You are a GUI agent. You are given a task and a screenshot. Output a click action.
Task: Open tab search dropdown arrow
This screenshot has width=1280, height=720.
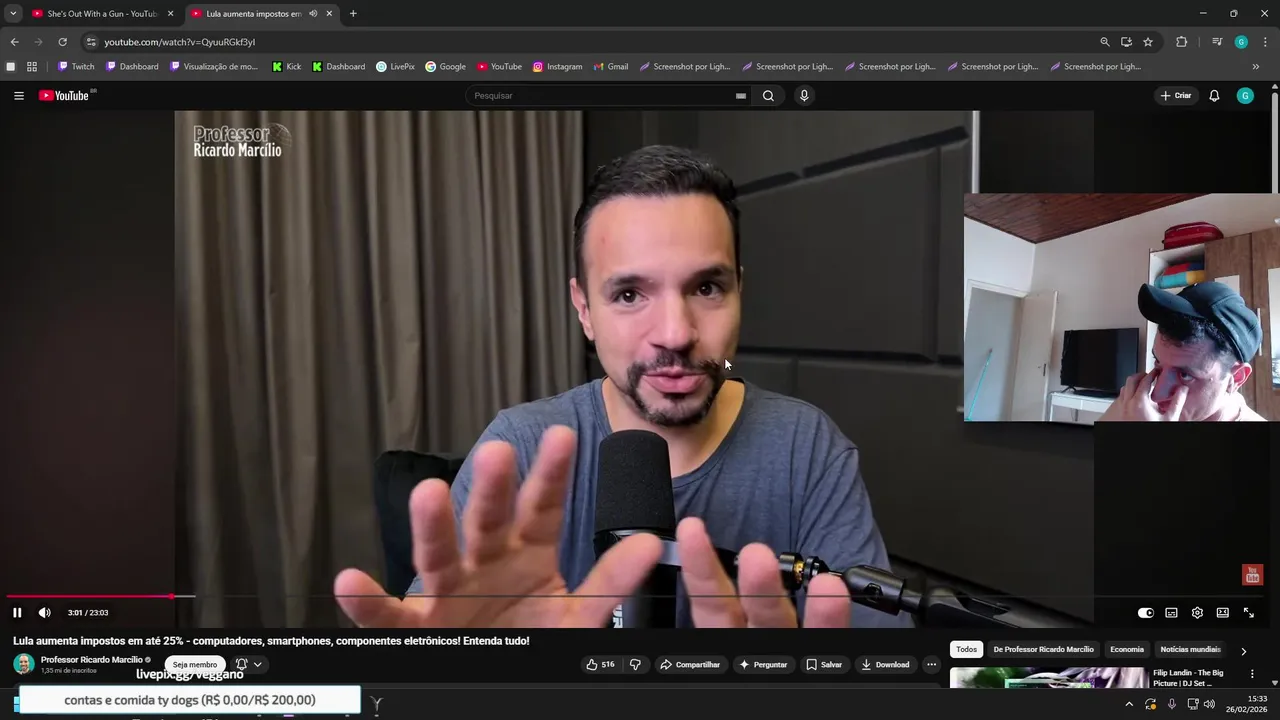coord(13,14)
